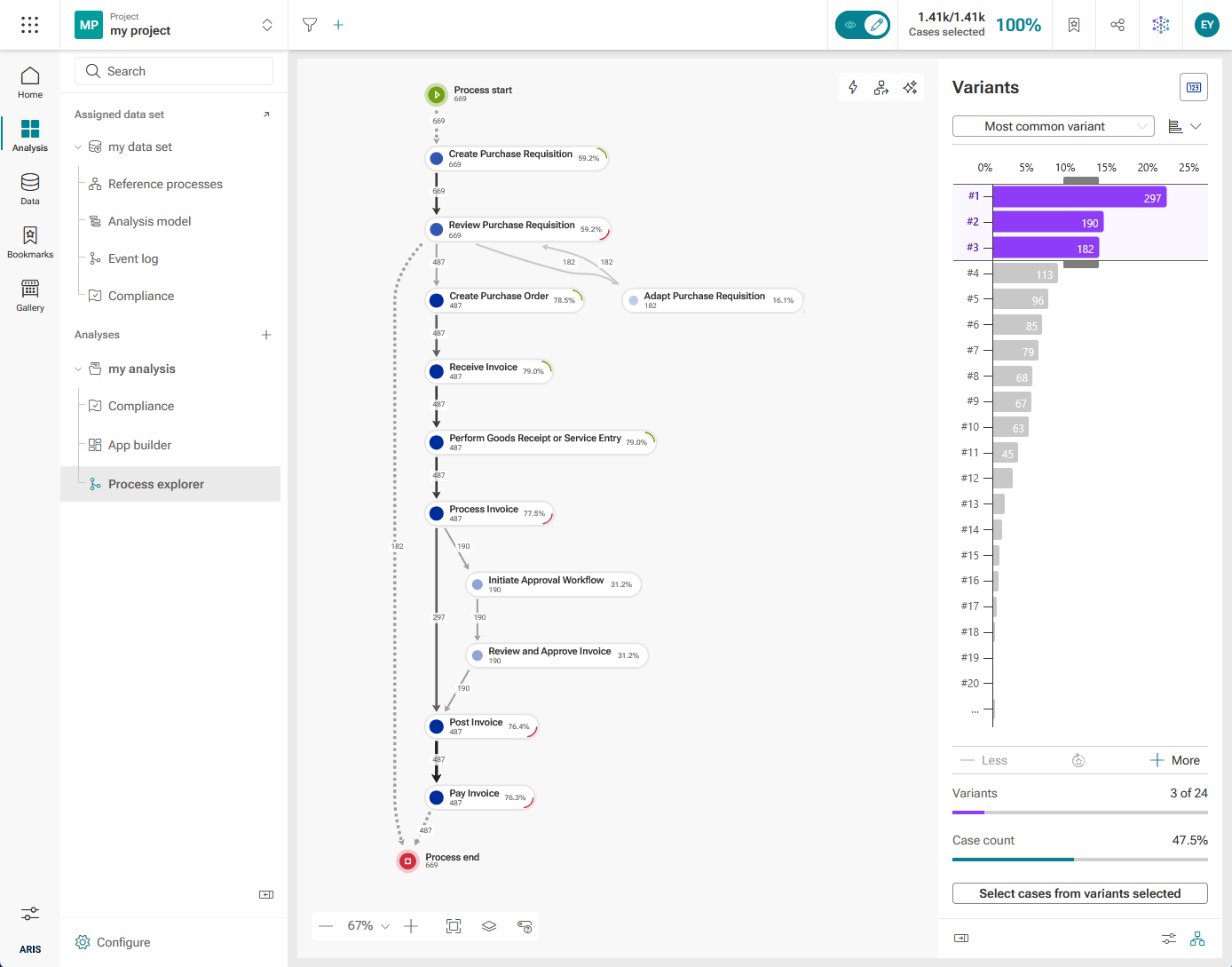Click the More variants button
This screenshot has height=967, width=1232.
[x=1175, y=760]
